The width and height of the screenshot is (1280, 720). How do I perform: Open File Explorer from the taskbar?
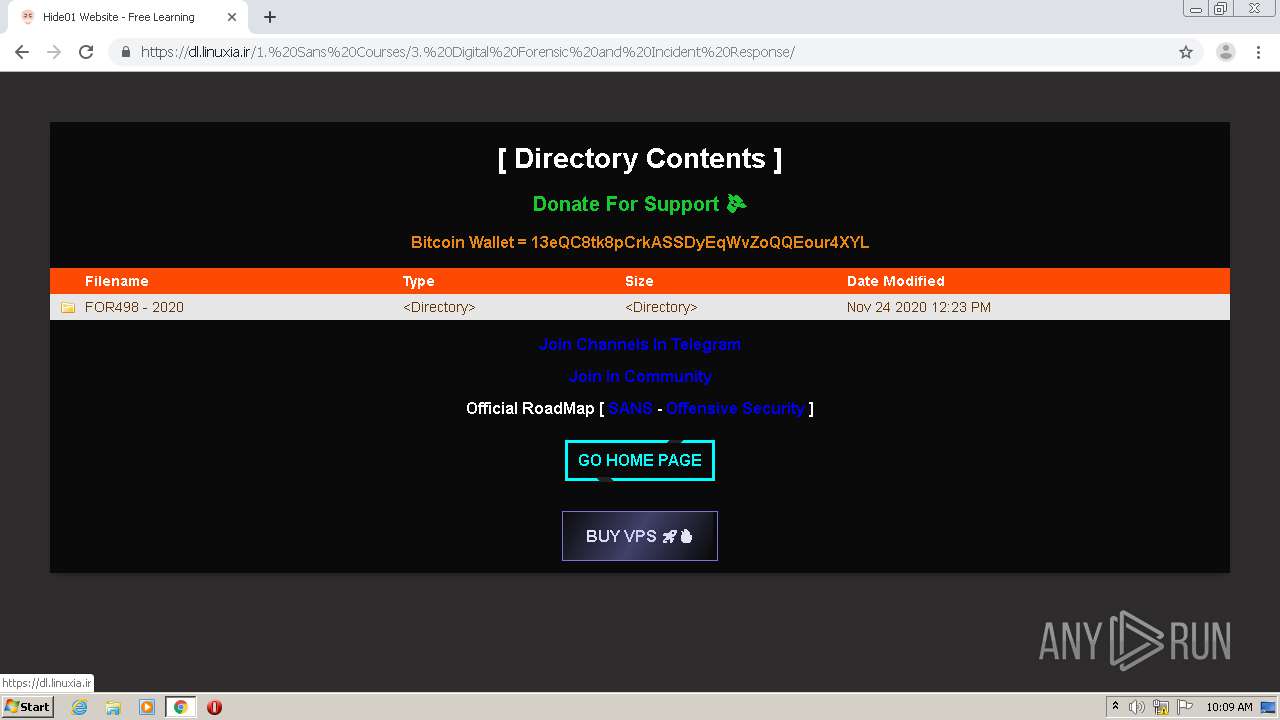[x=113, y=707]
